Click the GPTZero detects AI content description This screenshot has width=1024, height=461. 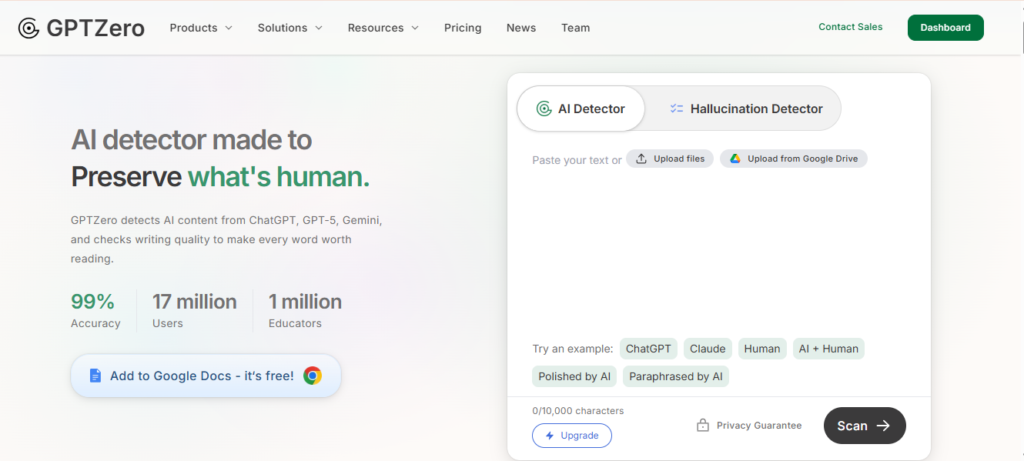pos(227,240)
